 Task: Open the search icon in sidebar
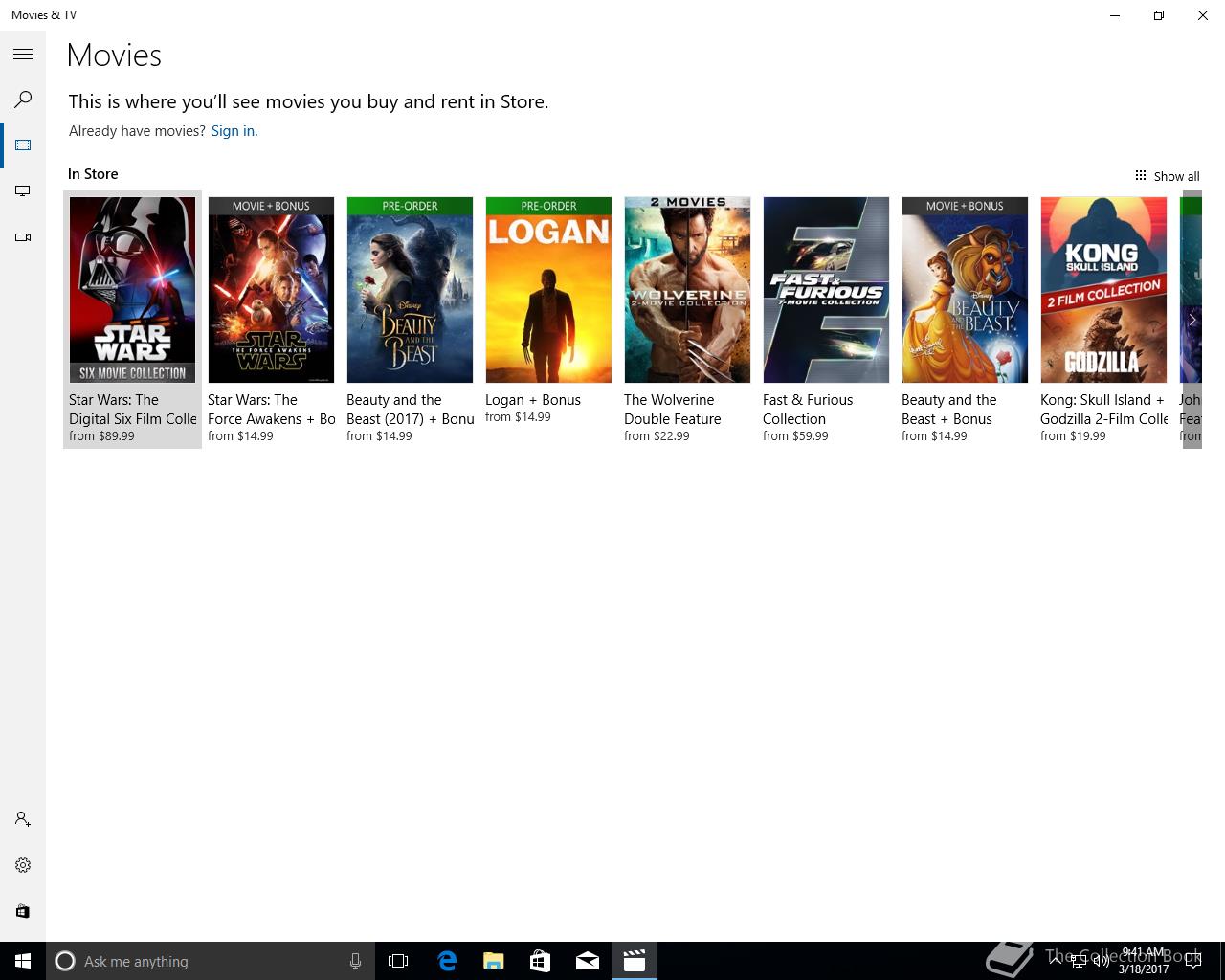coord(23,100)
